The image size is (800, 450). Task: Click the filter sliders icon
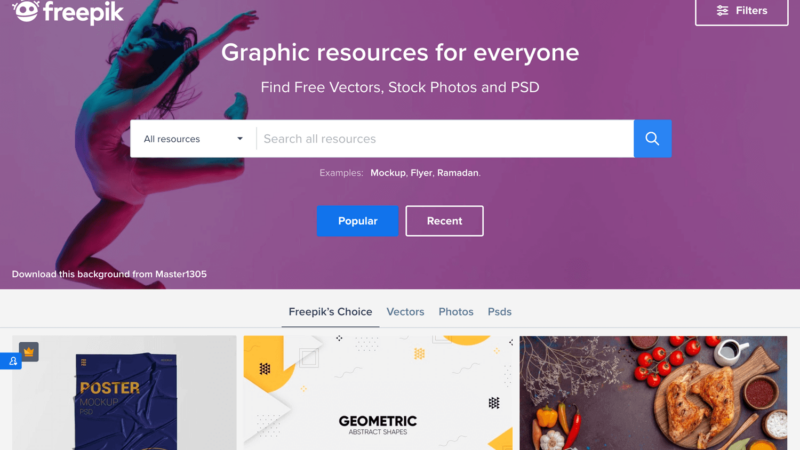(722, 11)
